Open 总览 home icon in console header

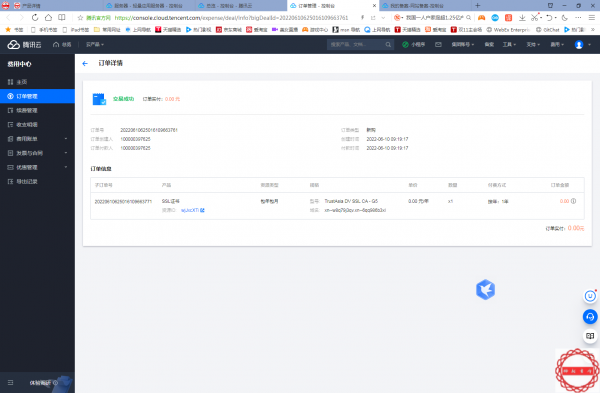[x=62, y=45]
